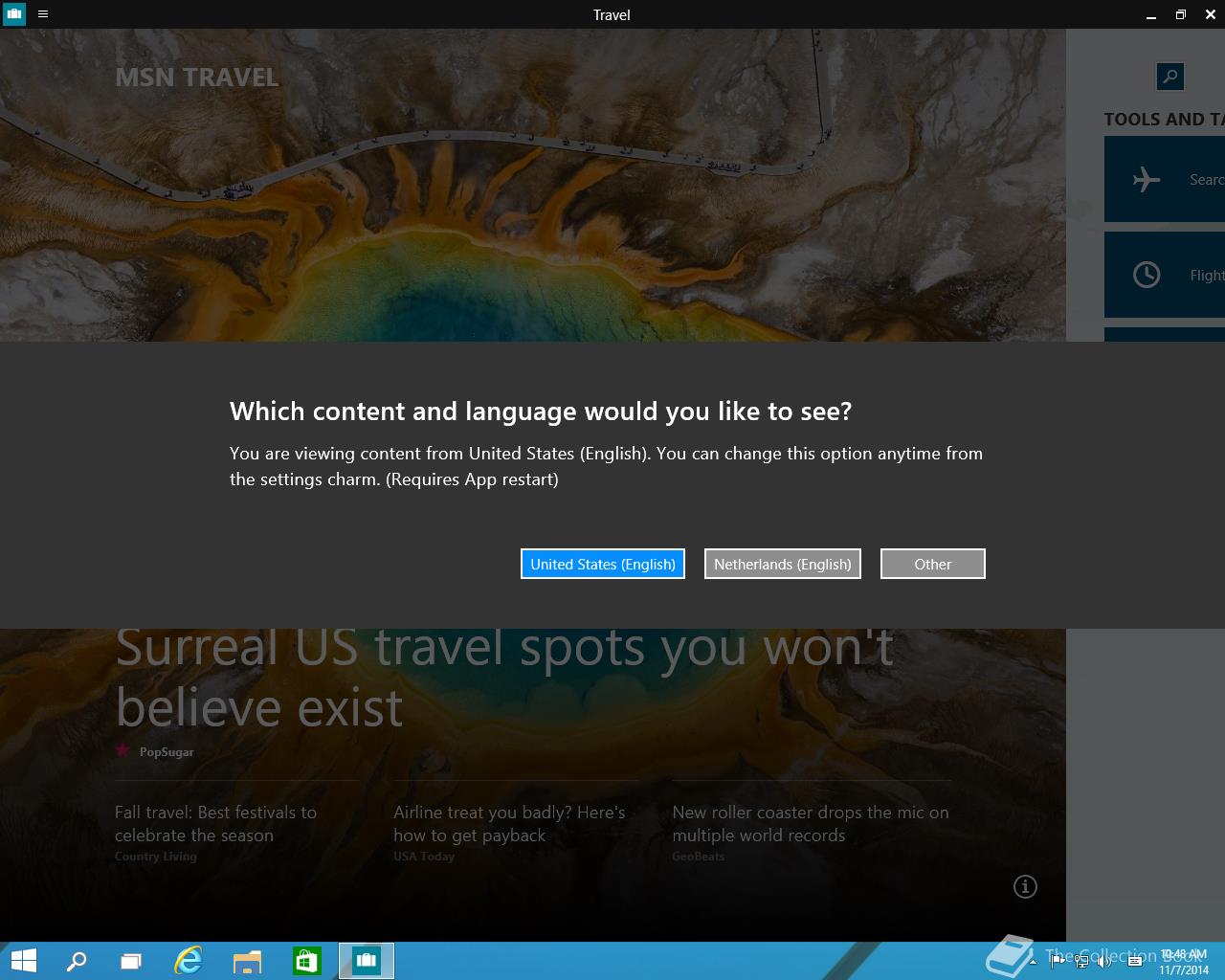Open Action Center flag icon in tray
The width and height of the screenshot is (1225, 980).
1057,962
